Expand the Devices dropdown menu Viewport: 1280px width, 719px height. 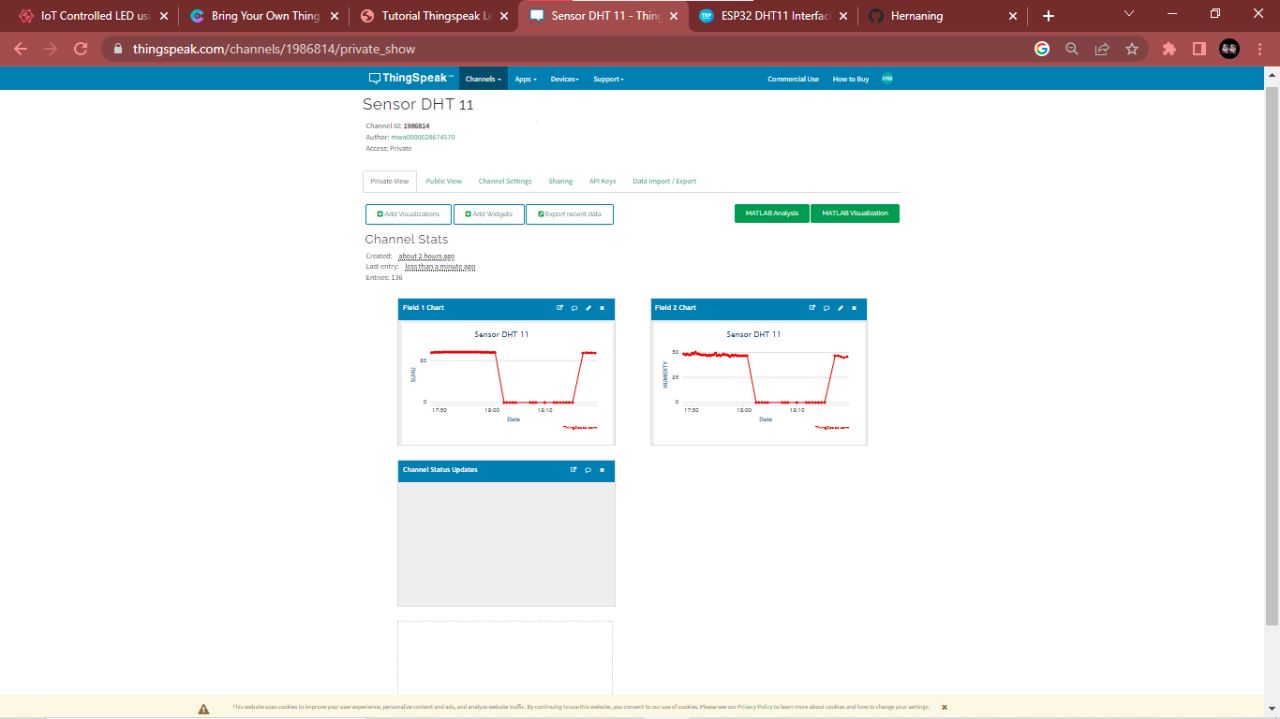[564, 79]
